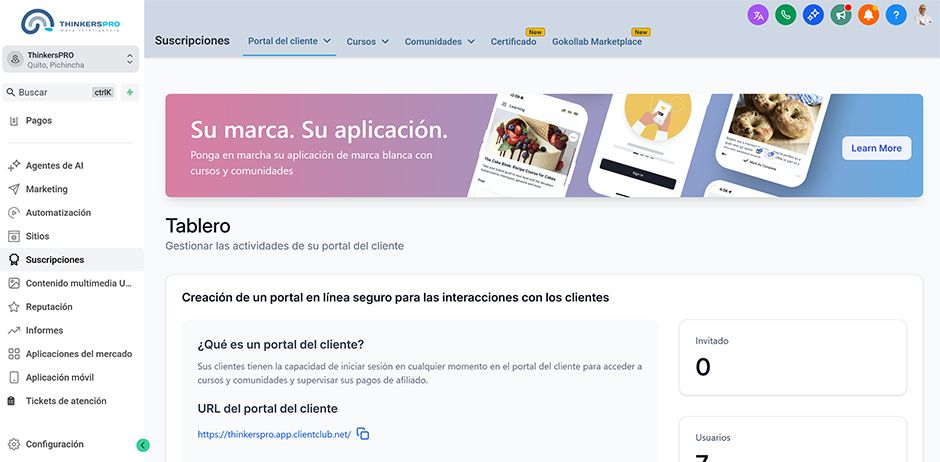This screenshot has height=462, width=940.
Task: Open the Cursos dropdown menu
Action: (x=367, y=42)
